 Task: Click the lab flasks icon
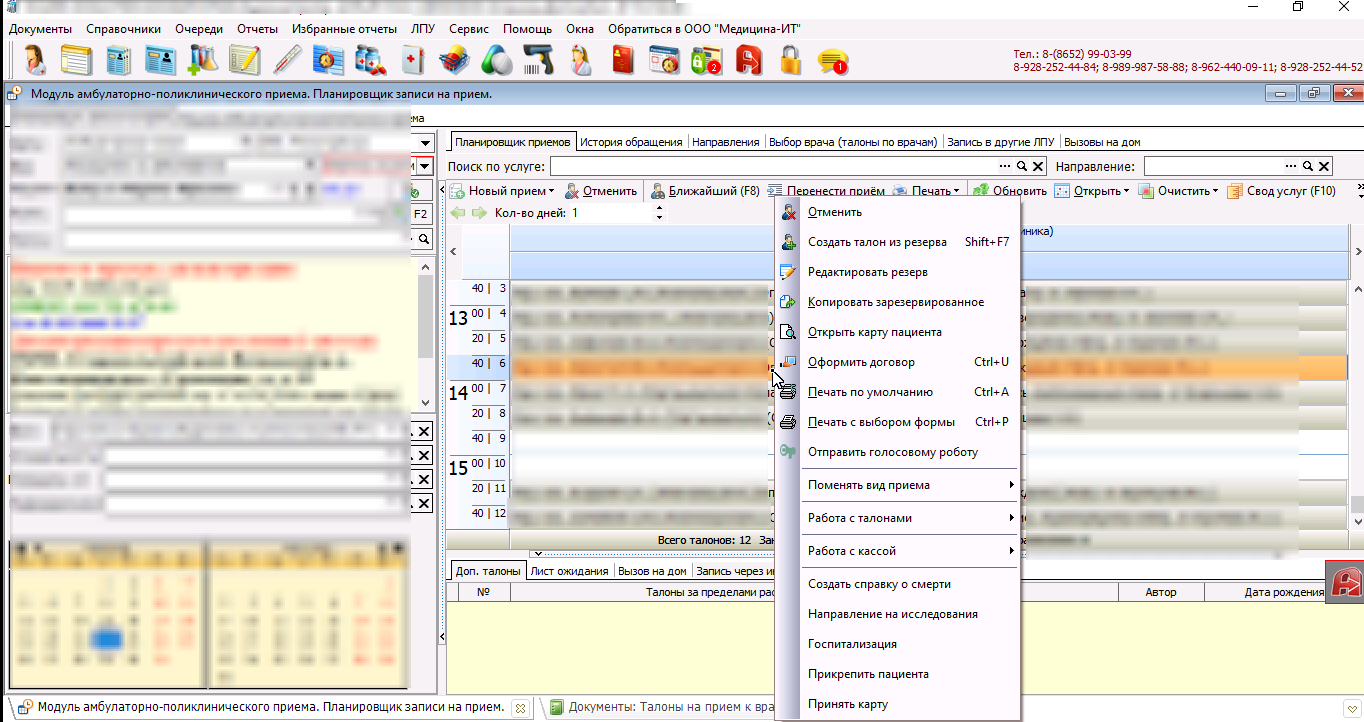click(x=203, y=61)
